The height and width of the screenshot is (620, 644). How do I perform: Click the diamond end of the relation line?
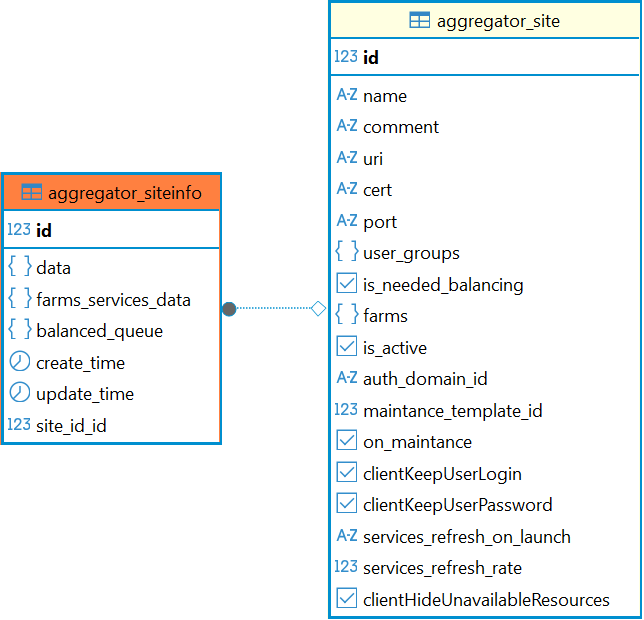click(x=319, y=309)
